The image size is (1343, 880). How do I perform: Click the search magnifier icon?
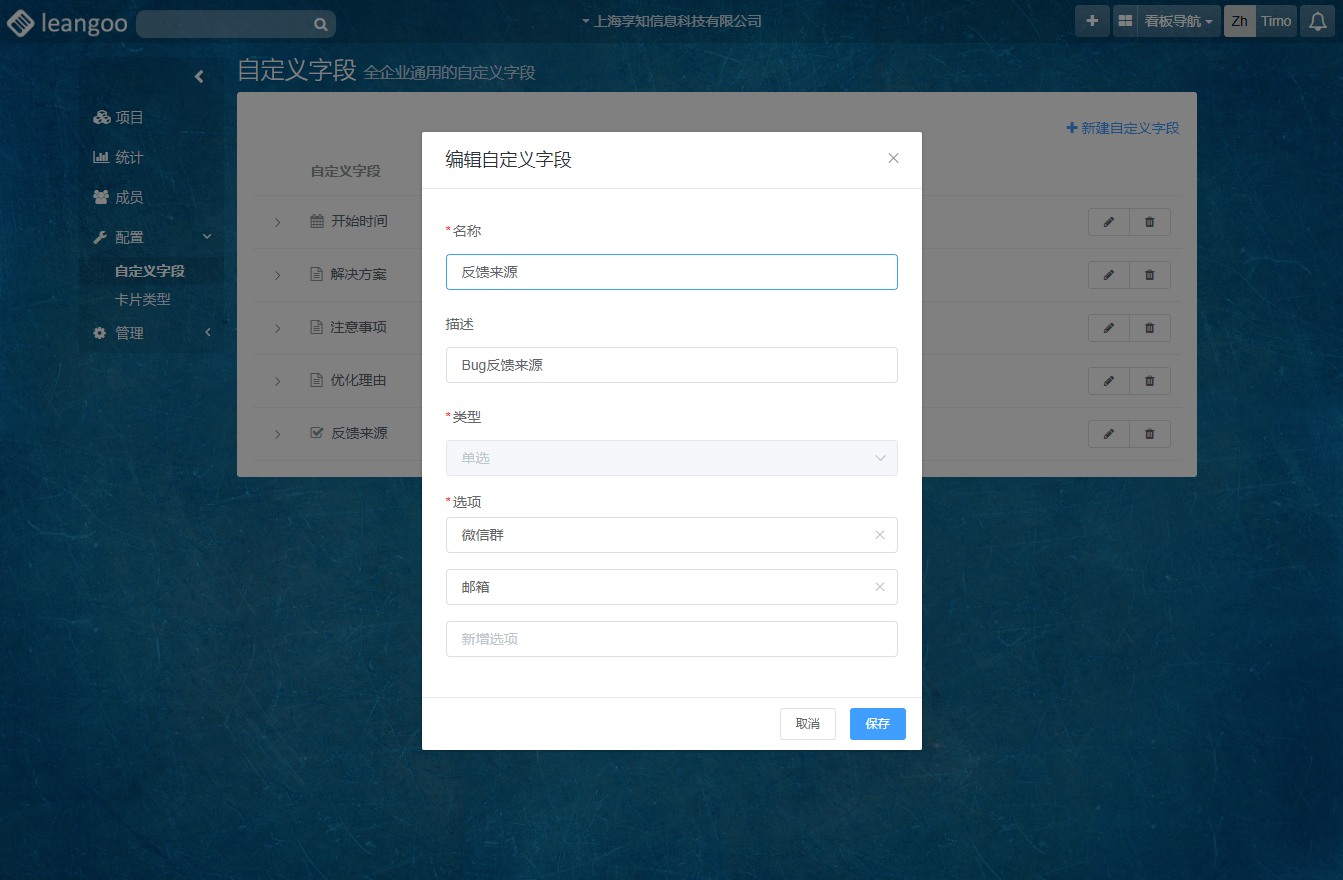(x=320, y=24)
